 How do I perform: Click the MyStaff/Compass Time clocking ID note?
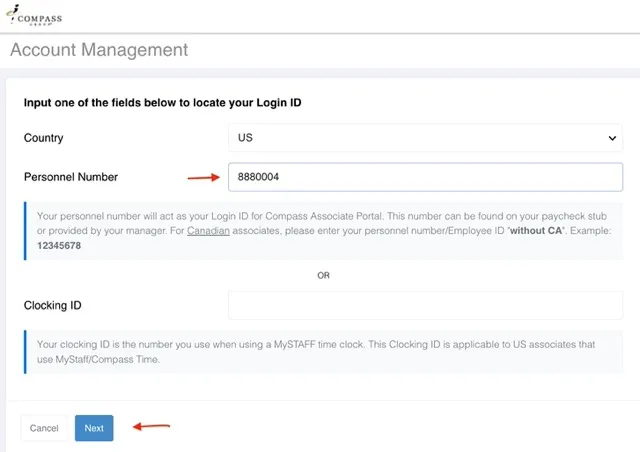323,352
